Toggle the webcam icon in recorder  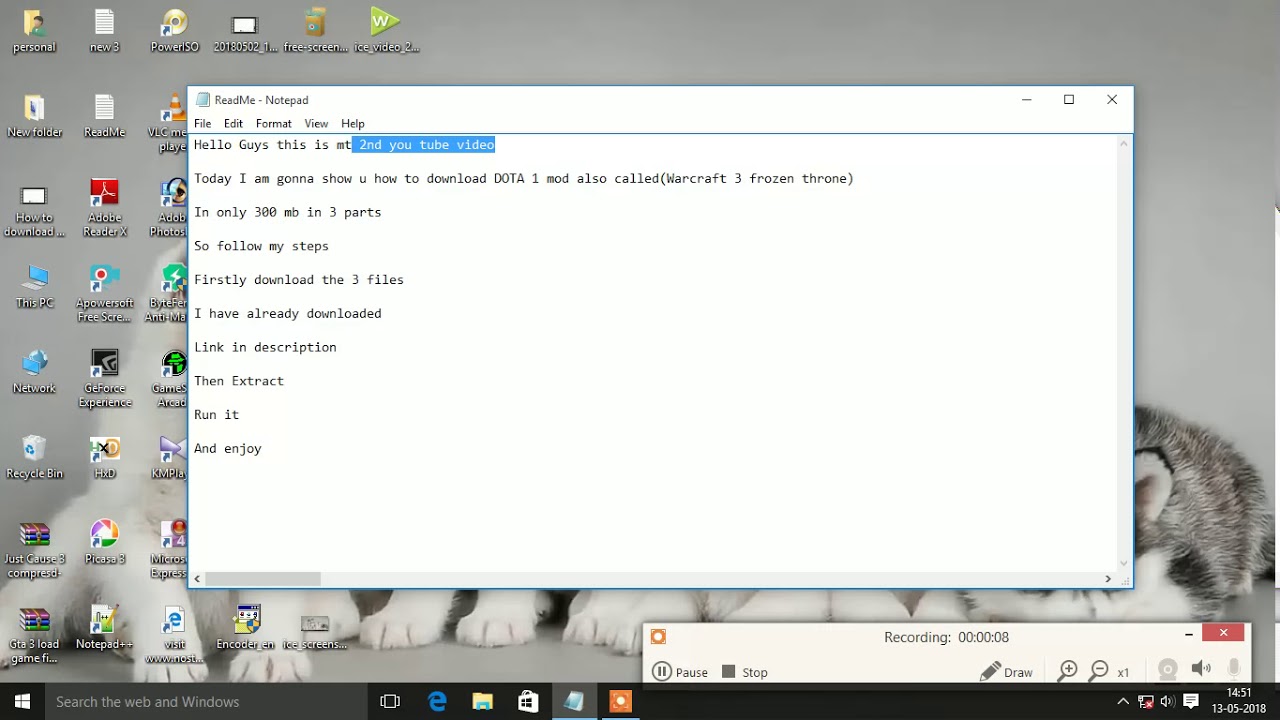[x=1167, y=669]
